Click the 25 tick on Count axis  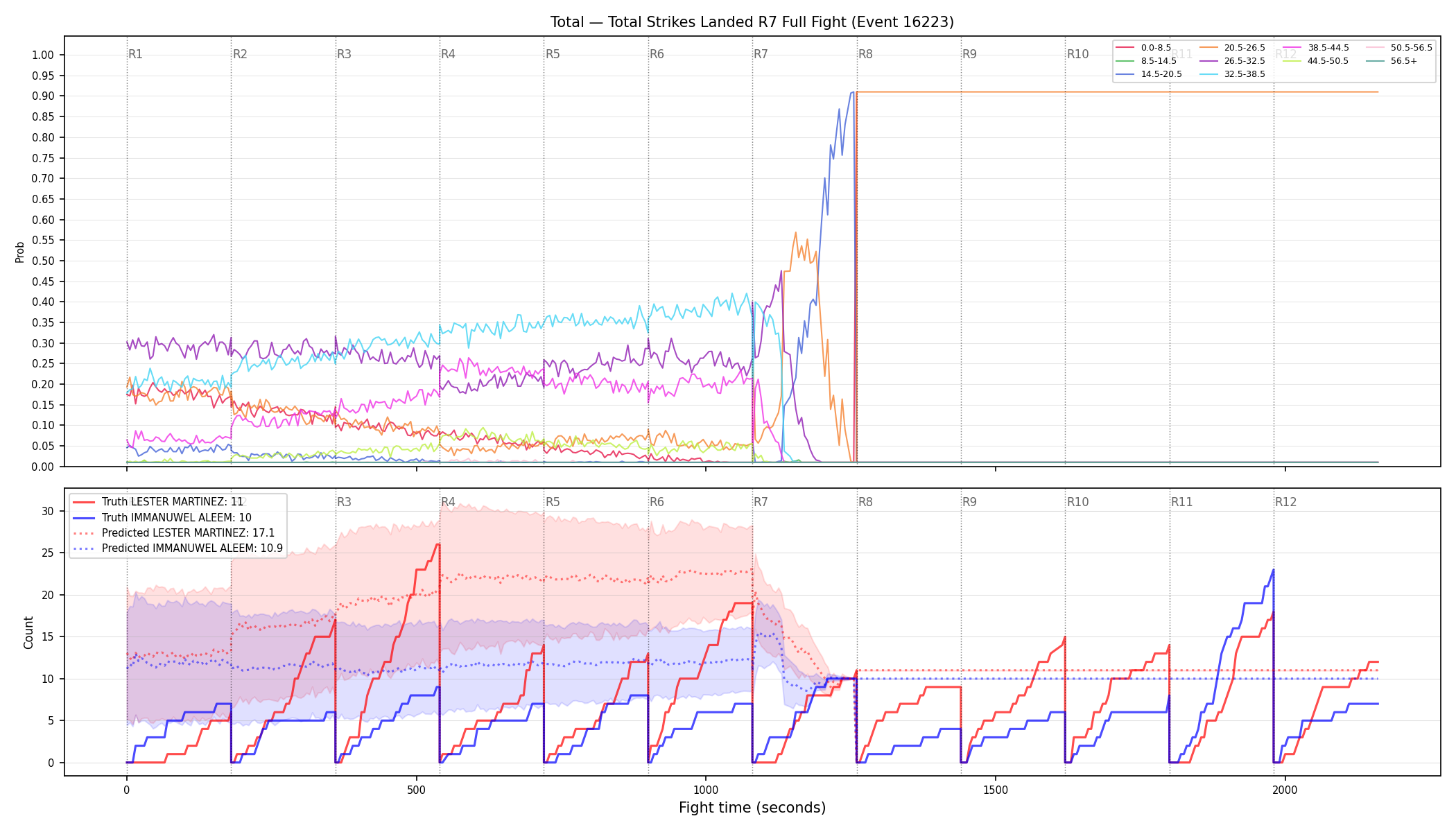[x=48, y=553]
